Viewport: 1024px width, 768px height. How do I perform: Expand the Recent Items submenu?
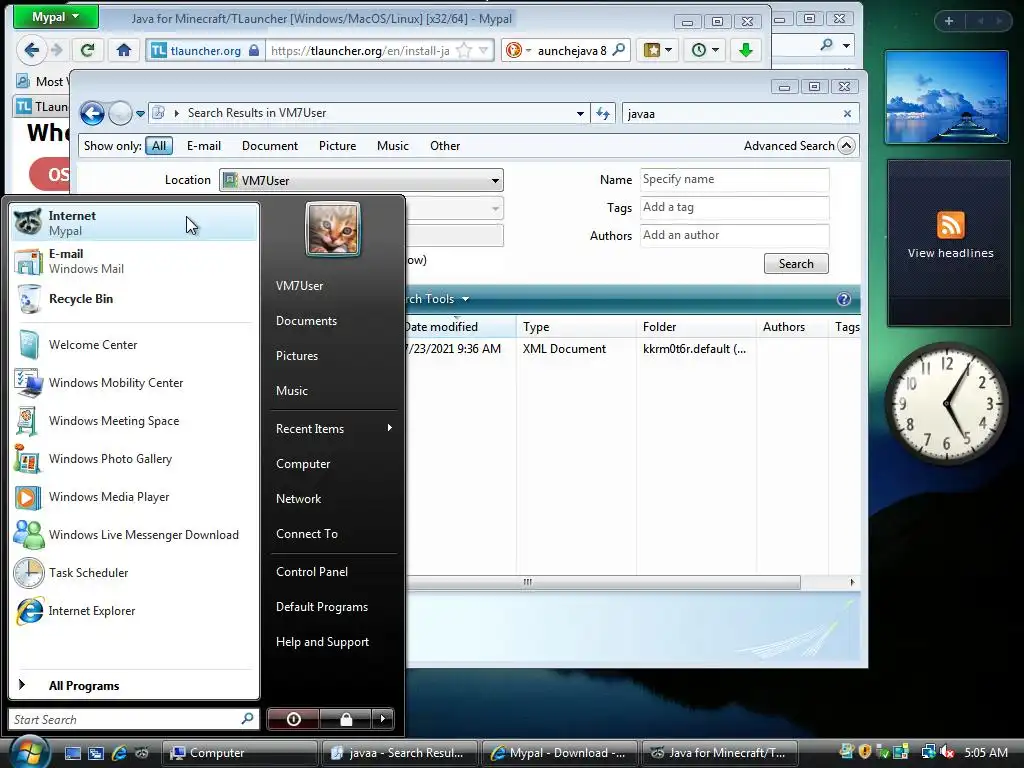click(333, 428)
